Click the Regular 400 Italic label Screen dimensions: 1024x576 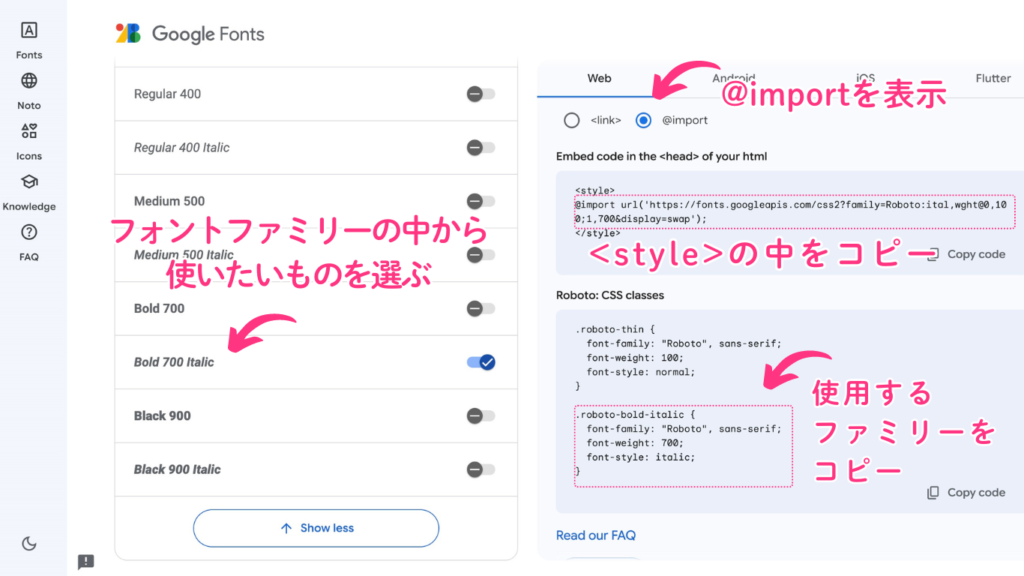tap(182, 148)
